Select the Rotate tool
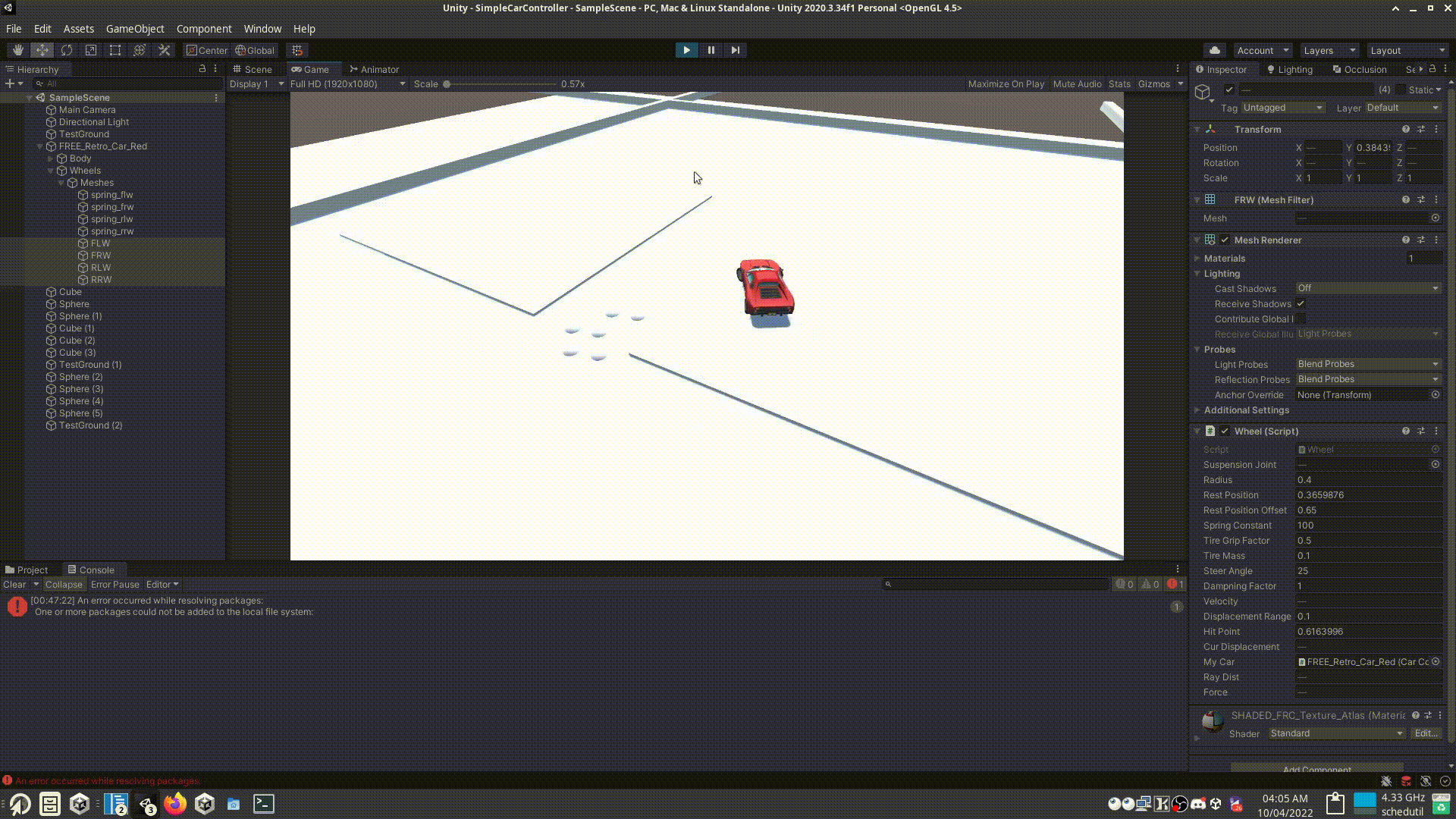Viewport: 1456px width, 819px height. tap(67, 50)
